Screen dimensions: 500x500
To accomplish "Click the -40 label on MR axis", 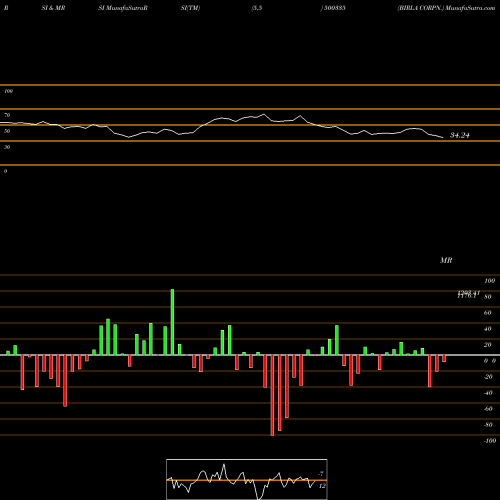I will pos(488,393).
